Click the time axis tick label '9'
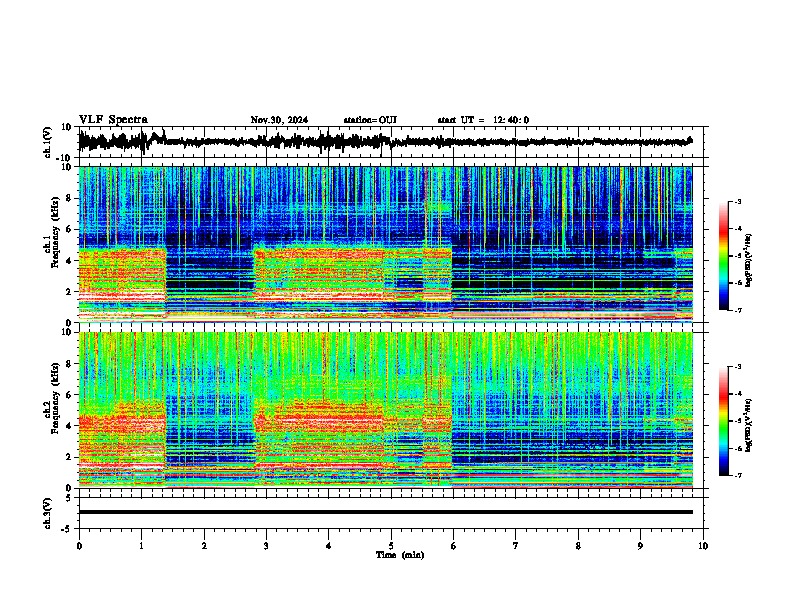Viewport: 792px width, 612px height. pyautogui.click(x=640, y=546)
